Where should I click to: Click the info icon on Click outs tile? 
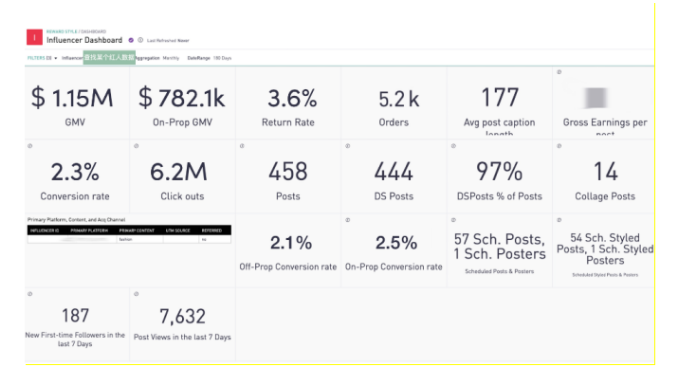click(136, 146)
